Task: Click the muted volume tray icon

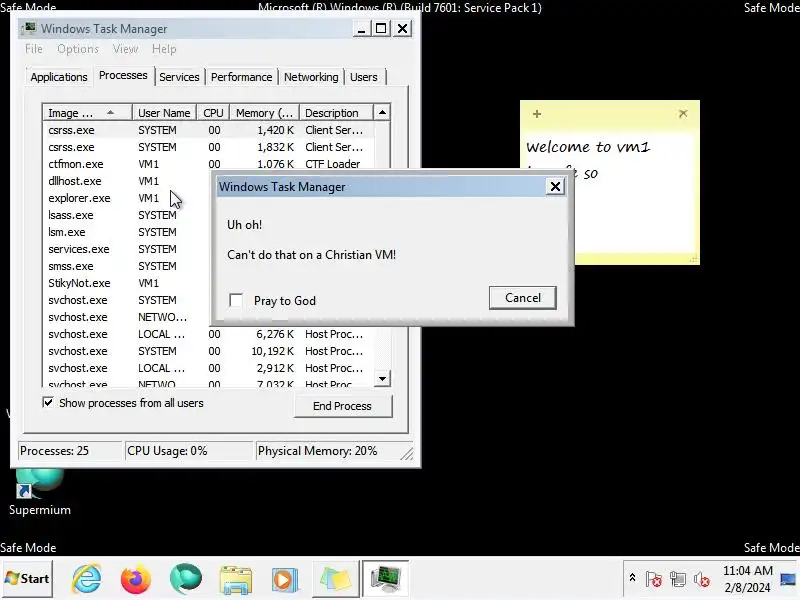Action: coord(702,579)
